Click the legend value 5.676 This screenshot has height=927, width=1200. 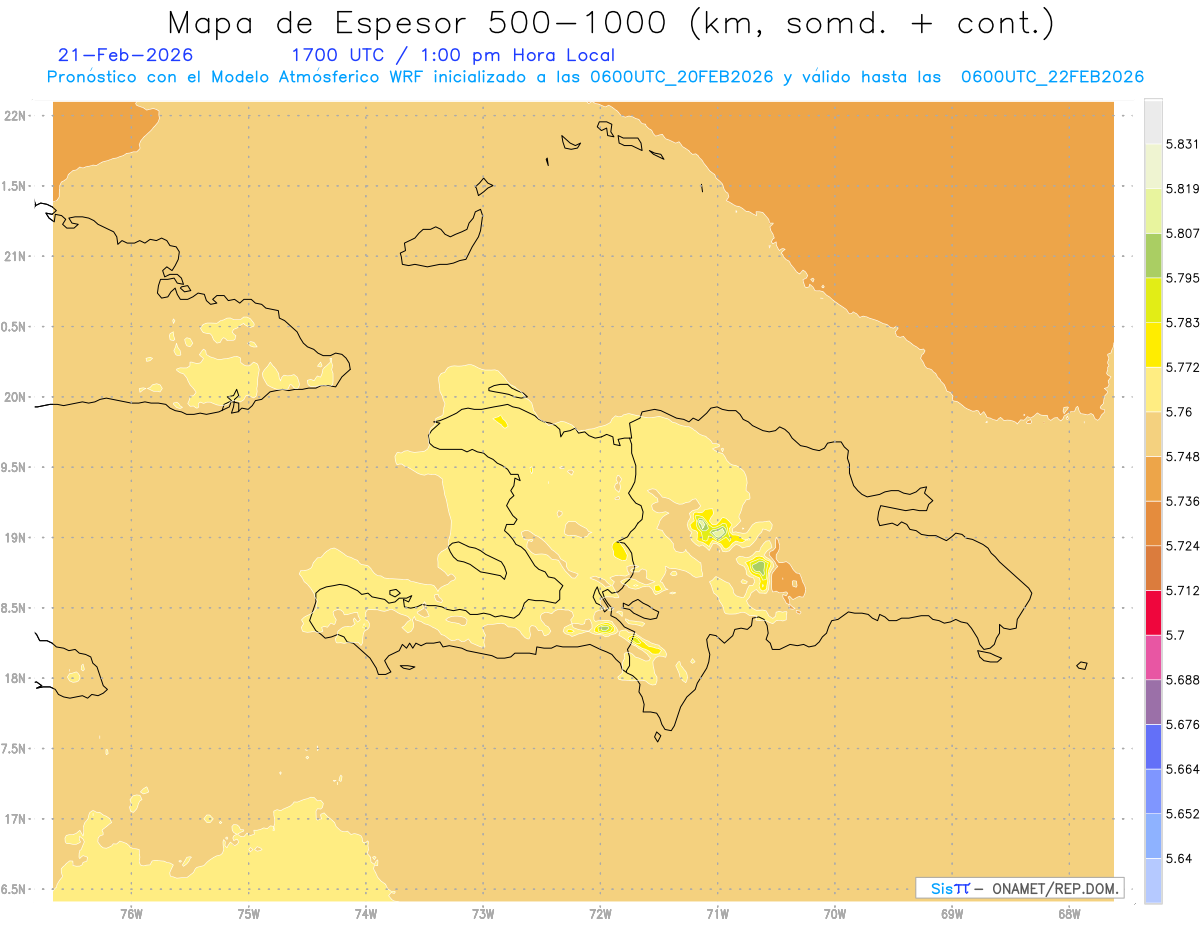[x=1182, y=725]
